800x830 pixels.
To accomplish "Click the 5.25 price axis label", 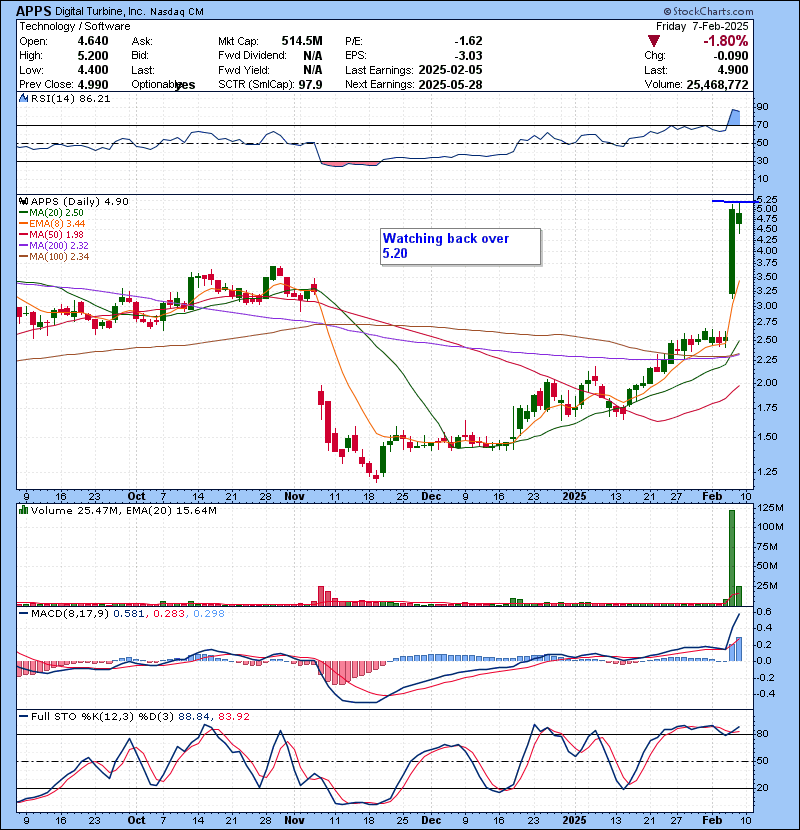I will pyautogui.click(x=768, y=200).
